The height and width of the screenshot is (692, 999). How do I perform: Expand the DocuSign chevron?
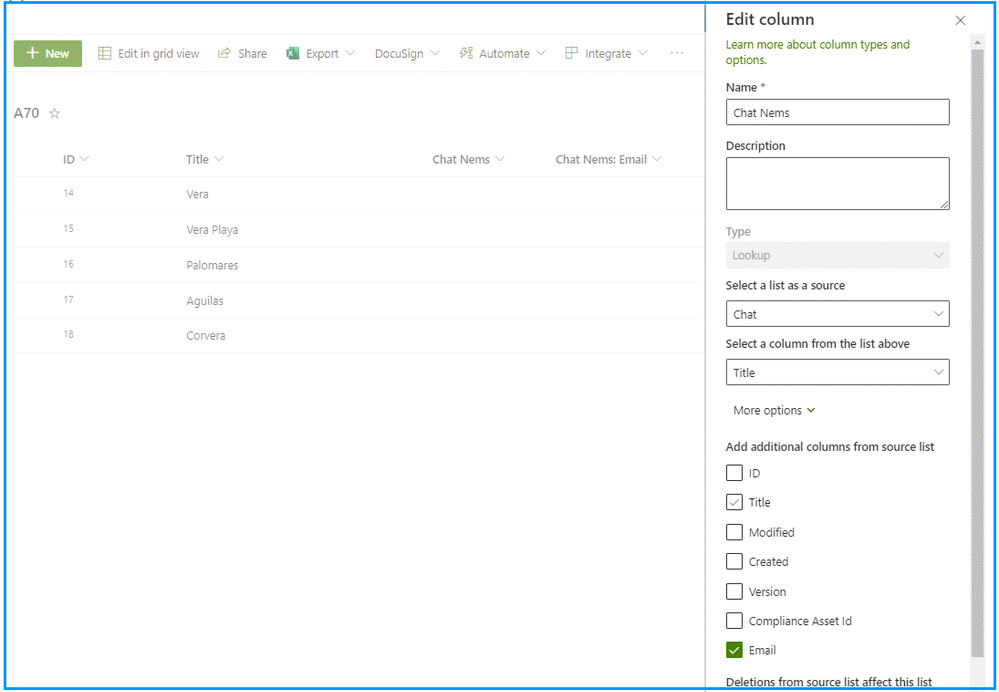tap(435, 54)
